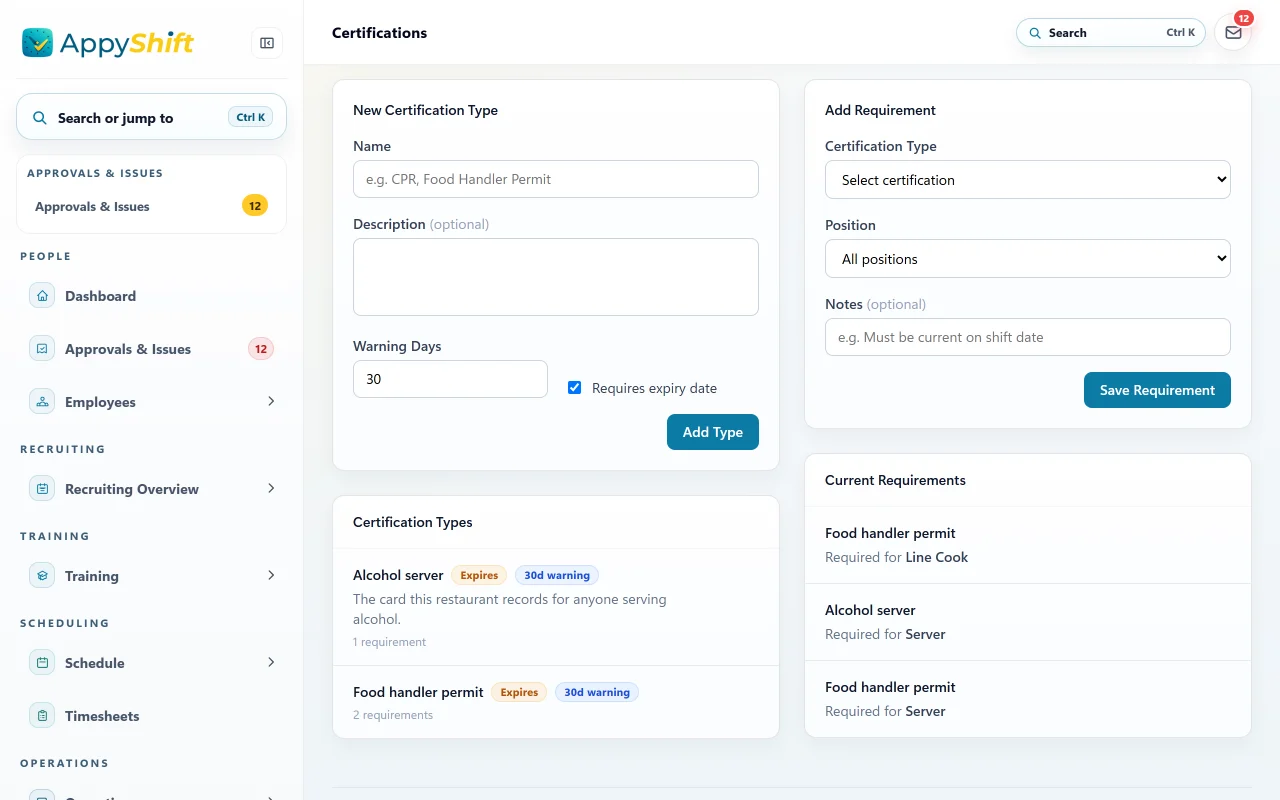Click the Expires badge next to Alcohol server
Screen dimensions: 1280x800
(479, 575)
